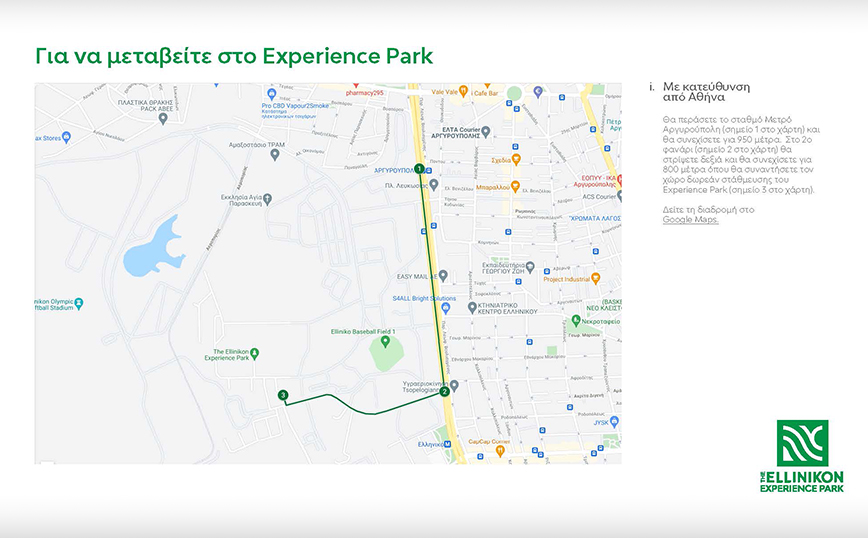Screen dimensions: 868x538
Task: Click the Pro CBD Vapour2Smoke shop pin
Action: click(x=272, y=93)
